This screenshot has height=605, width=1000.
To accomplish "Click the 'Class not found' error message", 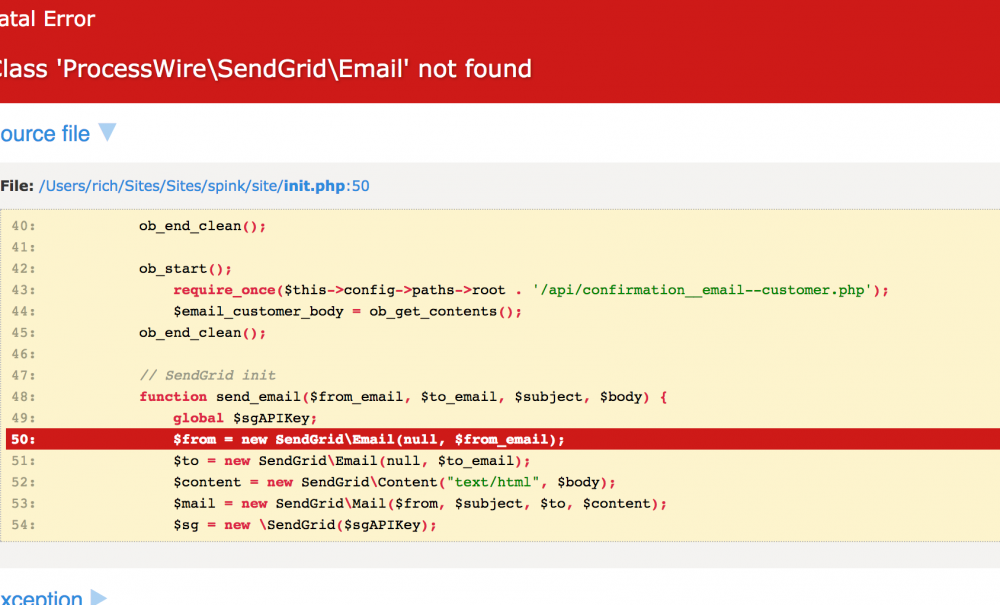I will [x=264, y=69].
